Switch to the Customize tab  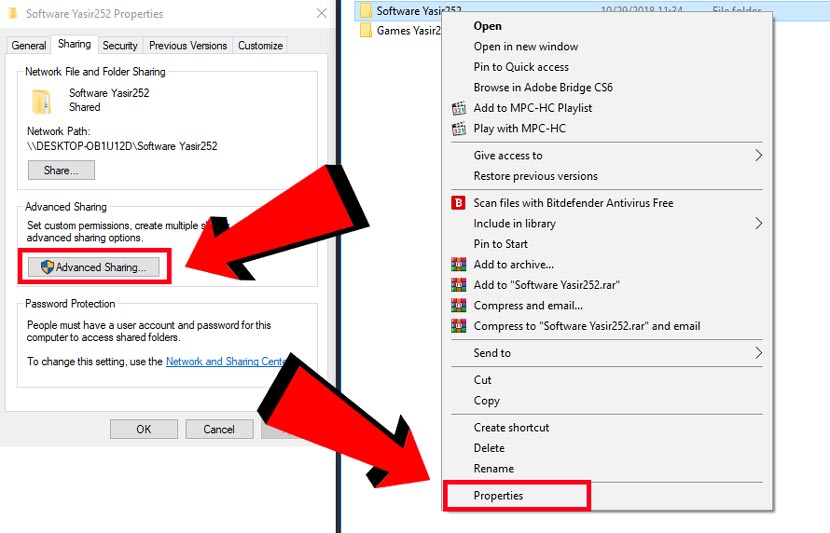click(260, 46)
